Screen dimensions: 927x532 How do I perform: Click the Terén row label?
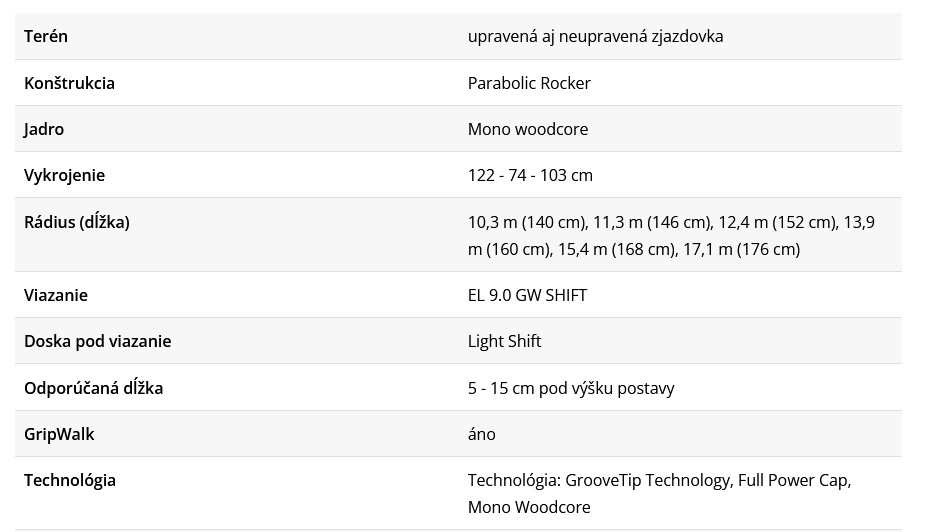click(x=46, y=37)
